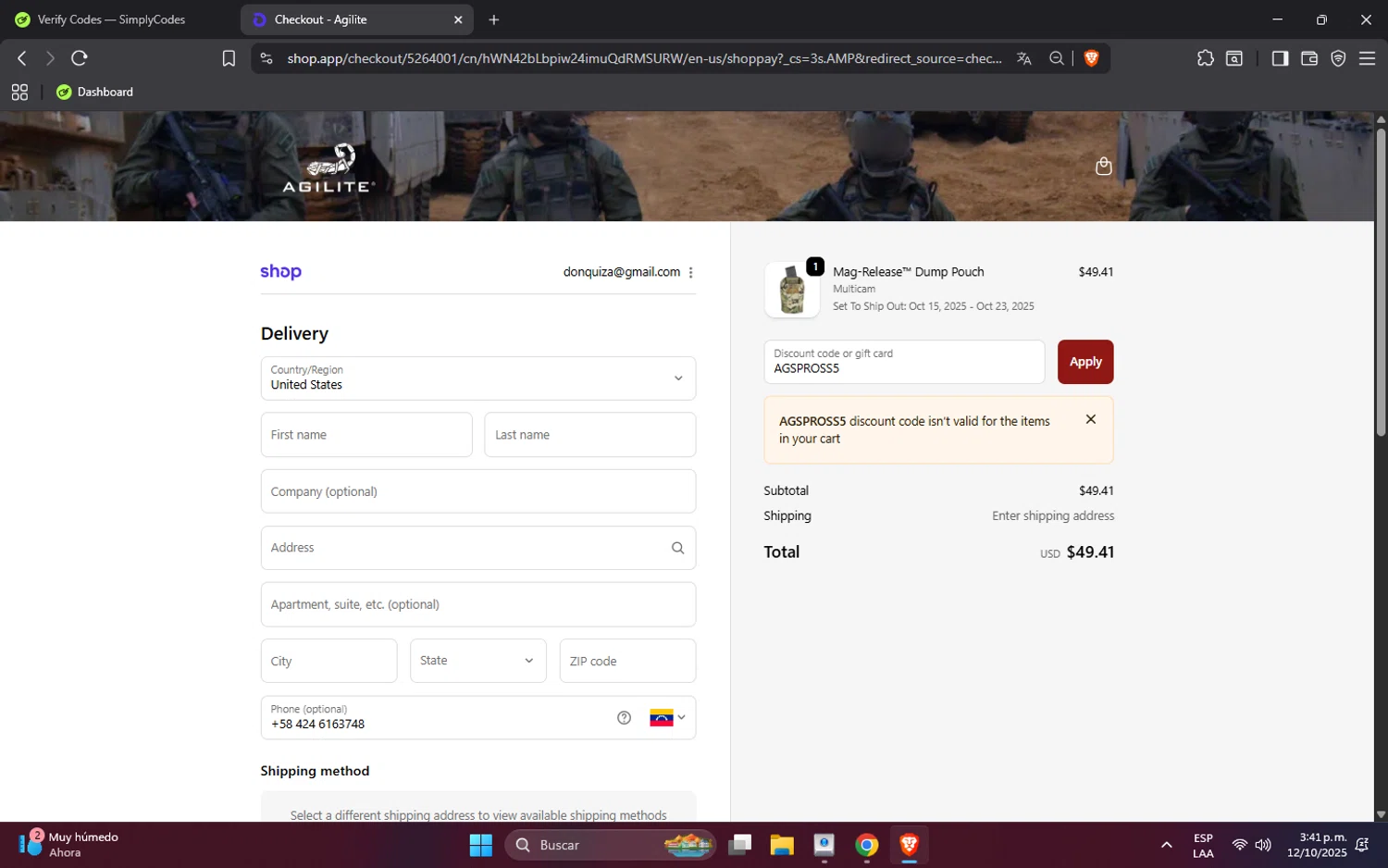Viewport: 1388px width, 868px height.
Task: Open the browser hamburger menu
Action: point(1367,58)
